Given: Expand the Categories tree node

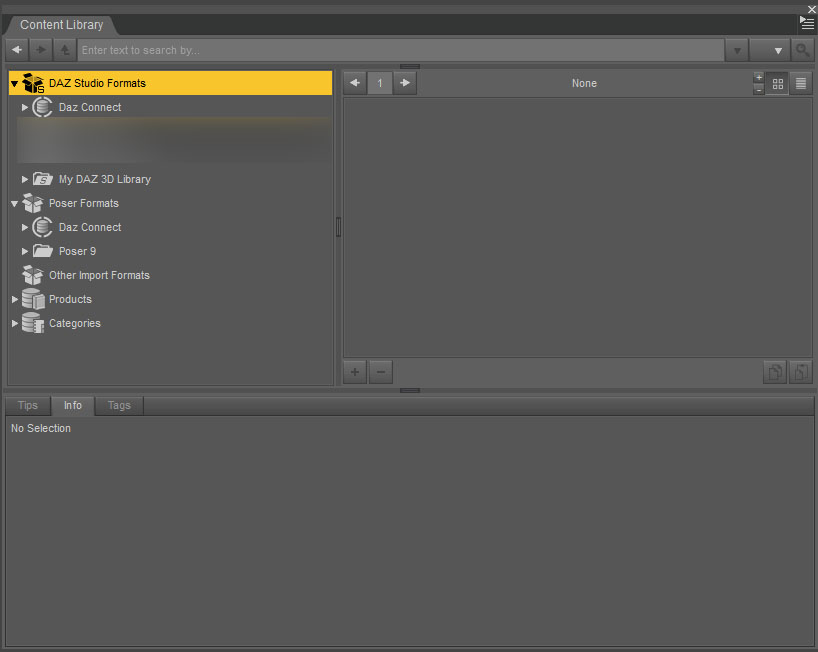Looking at the screenshot, I should [15, 323].
